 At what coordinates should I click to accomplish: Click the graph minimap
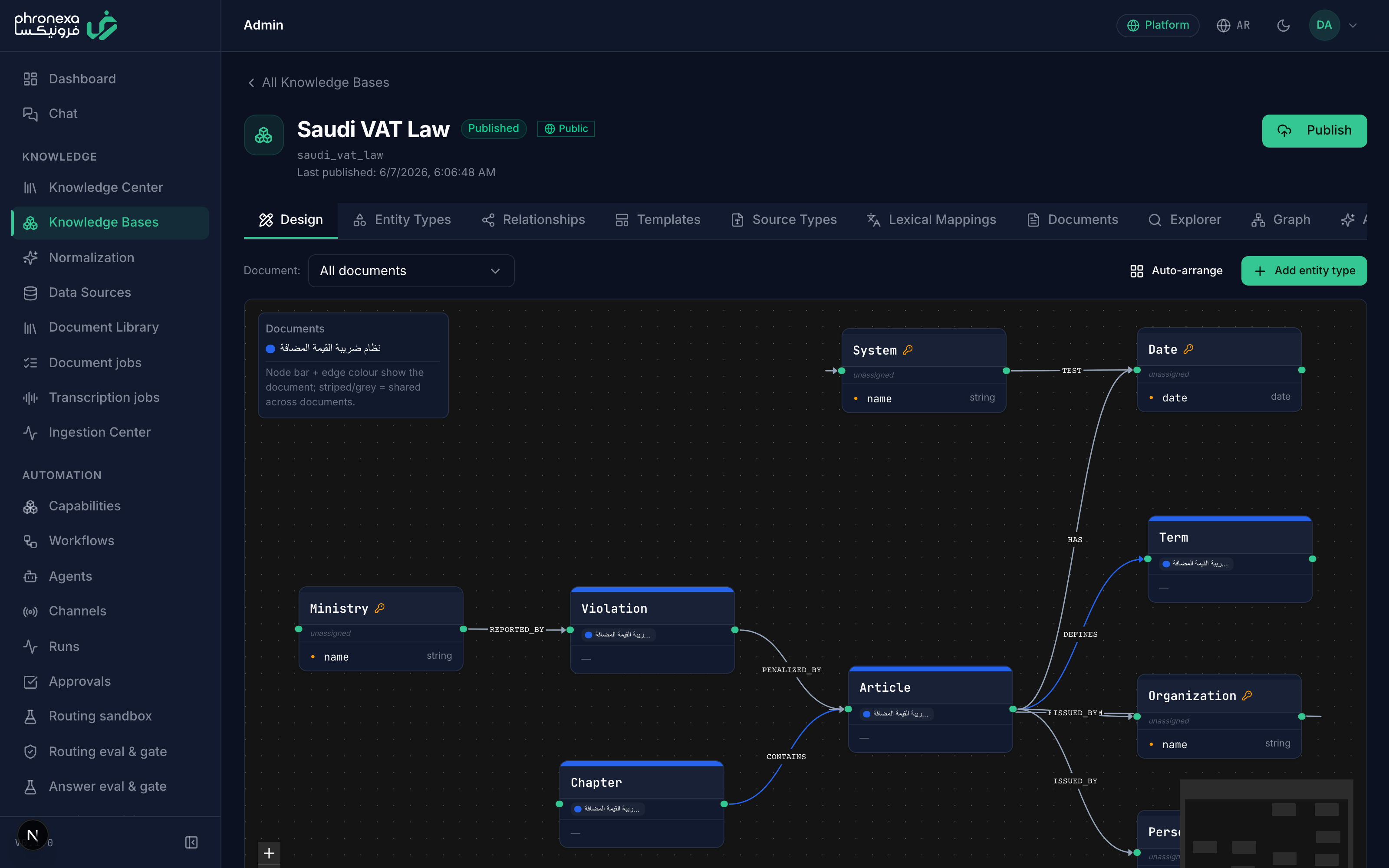(x=1266, y=824)
